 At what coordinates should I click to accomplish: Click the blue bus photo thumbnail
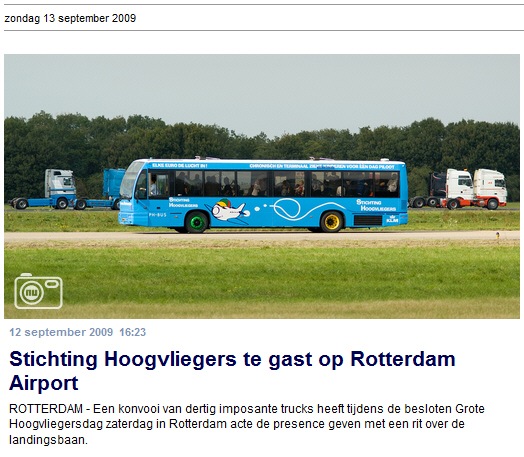tap(262, 186)
